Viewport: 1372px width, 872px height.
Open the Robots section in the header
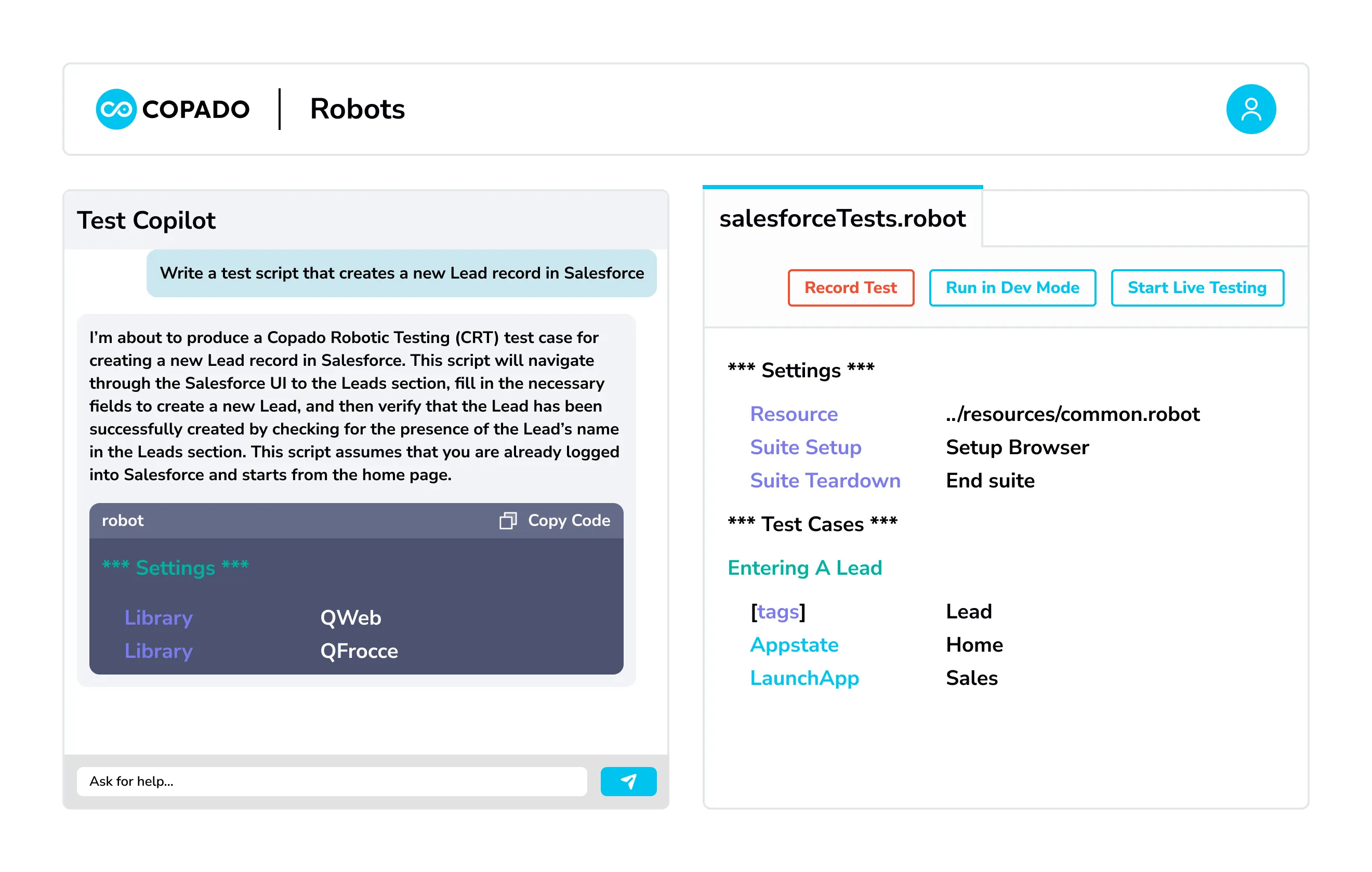point(357,109)
